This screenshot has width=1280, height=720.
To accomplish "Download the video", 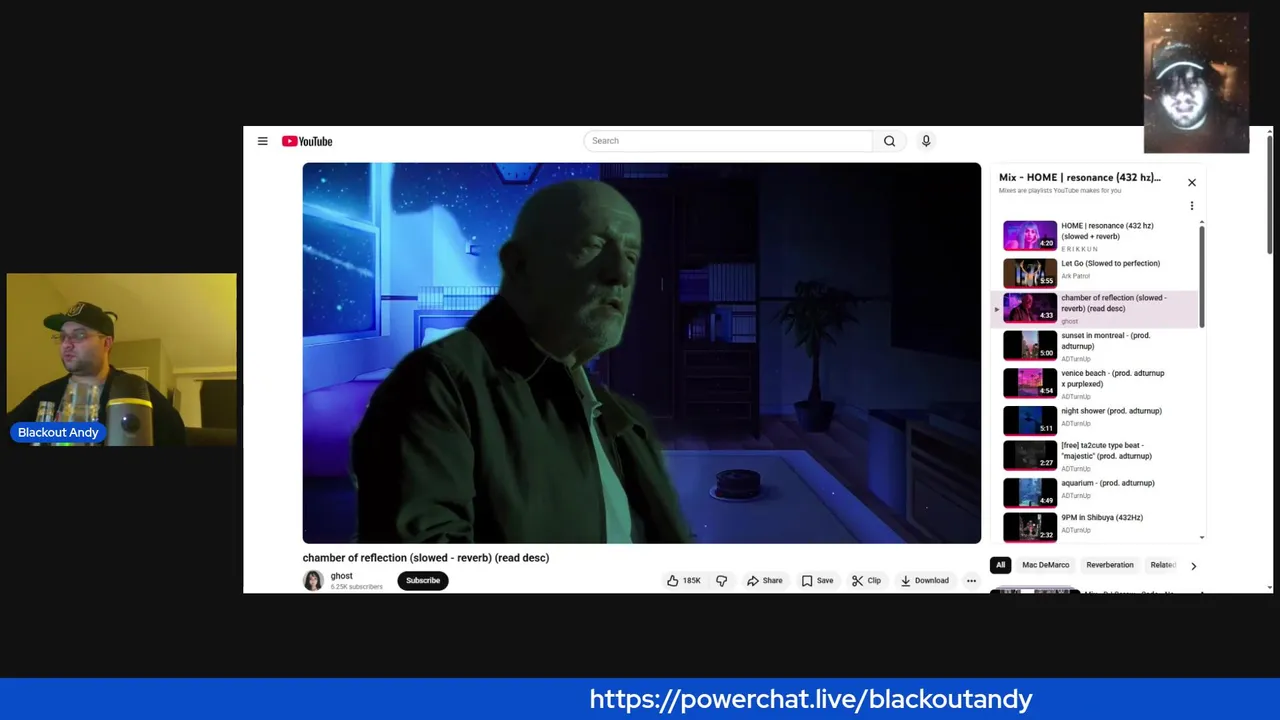I will coord(924,580).
